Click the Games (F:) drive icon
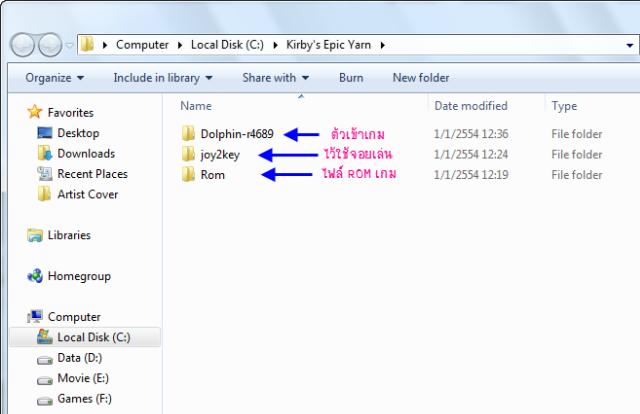The image size is (640, 414). 44,401
